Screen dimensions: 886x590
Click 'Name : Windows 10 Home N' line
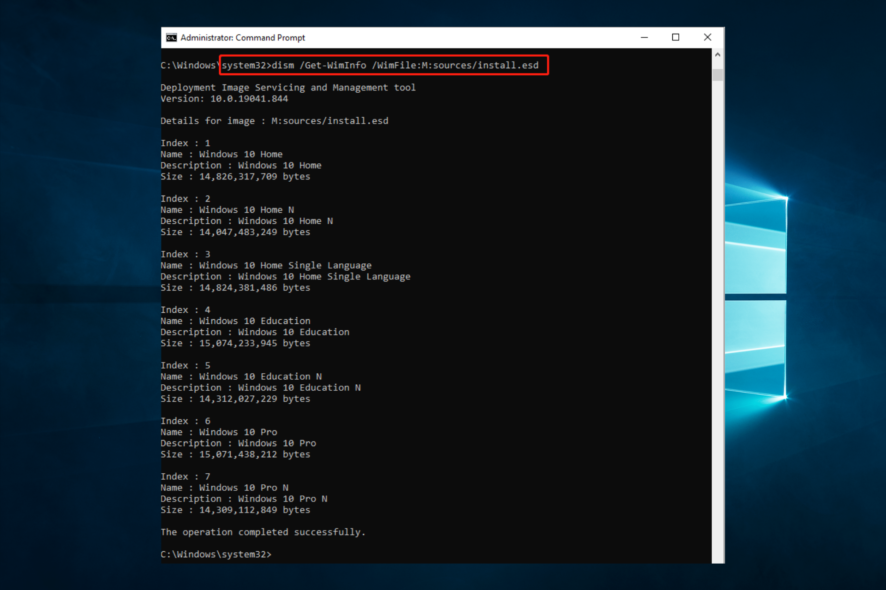point(227,210)
